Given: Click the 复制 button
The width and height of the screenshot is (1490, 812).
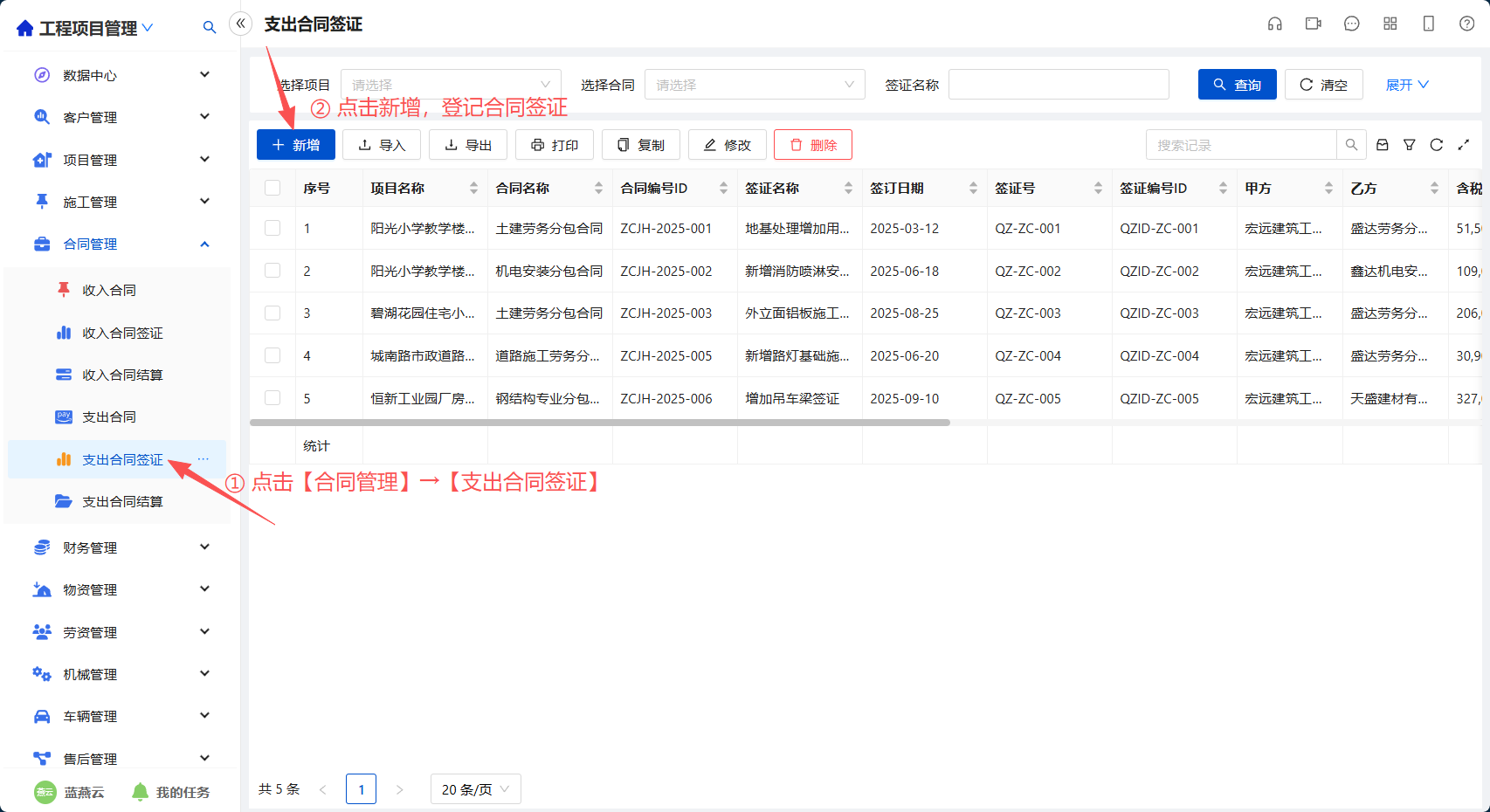Looking at the screenshot, I should pyautogui.click(x=641, y=145).
